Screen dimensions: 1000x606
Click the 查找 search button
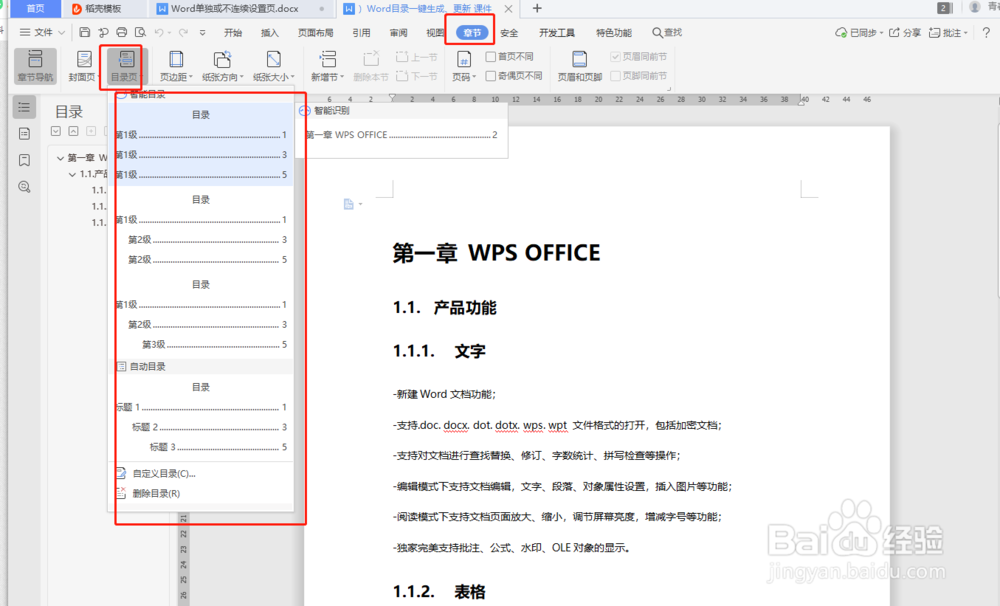pyautogui.click(x=667, y=33)
